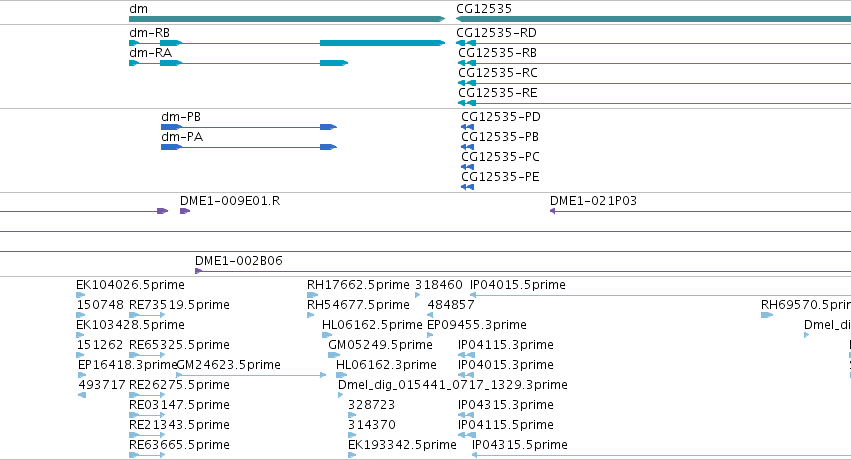Click the DME1-021P03 clone label
The image size is (851, 460).
pos(593,201)
